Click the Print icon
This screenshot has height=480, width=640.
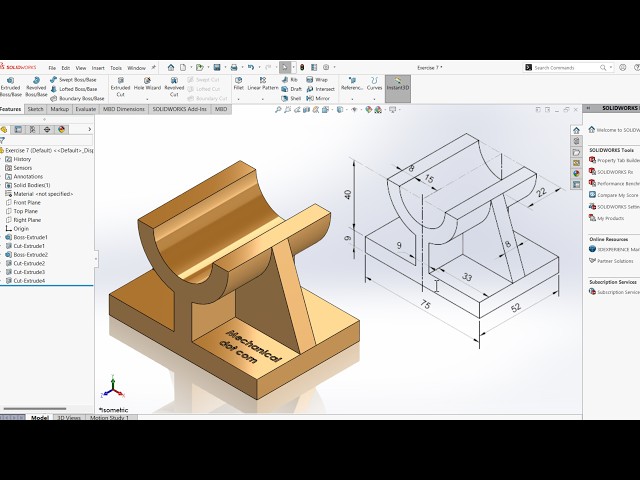[x=234, y=67]
